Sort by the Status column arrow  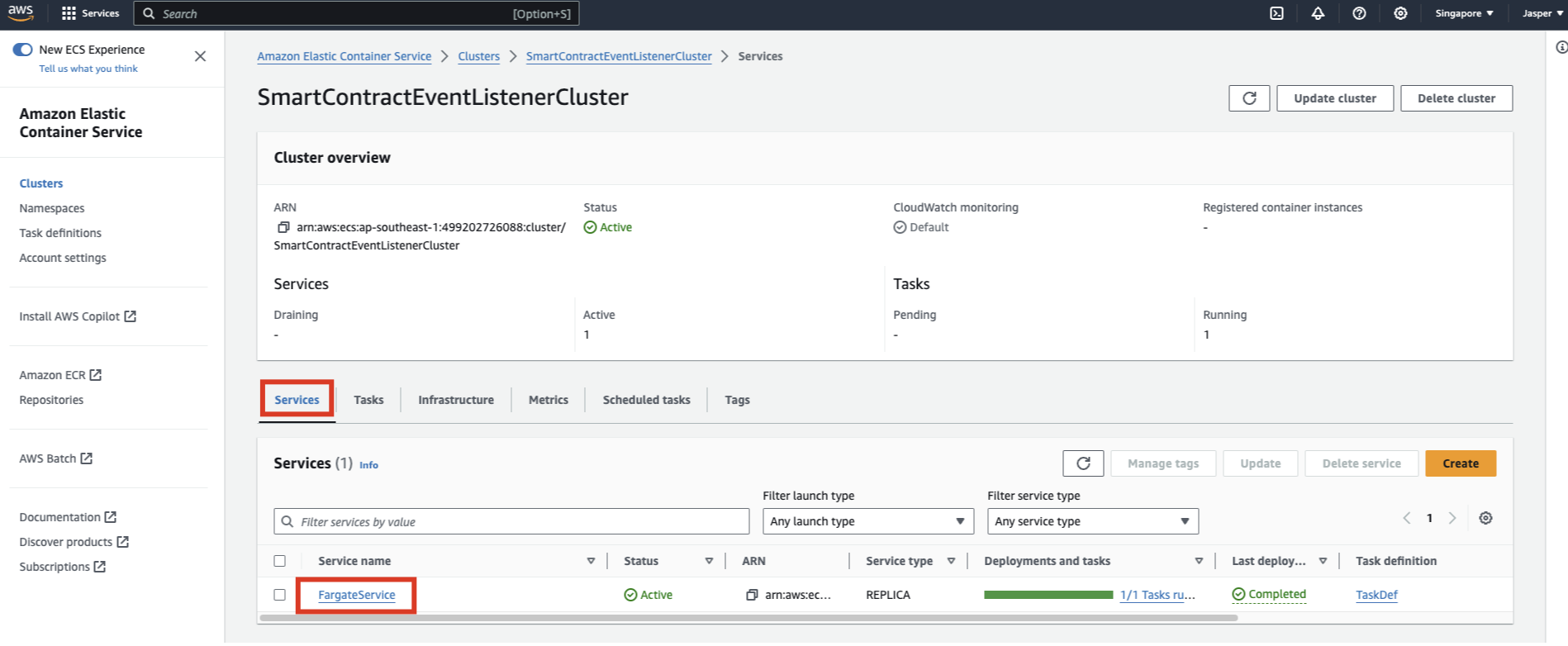point(709,561)
